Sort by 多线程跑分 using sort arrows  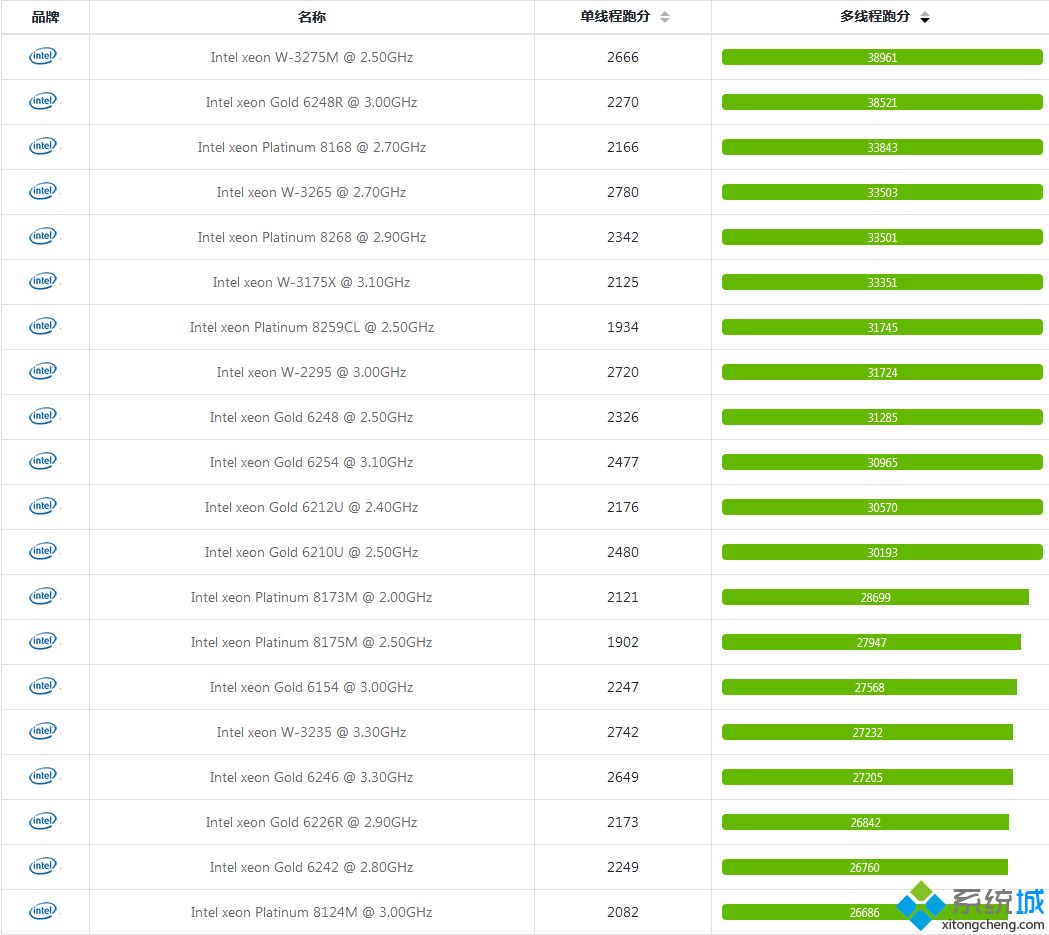(x=925, y=17)
